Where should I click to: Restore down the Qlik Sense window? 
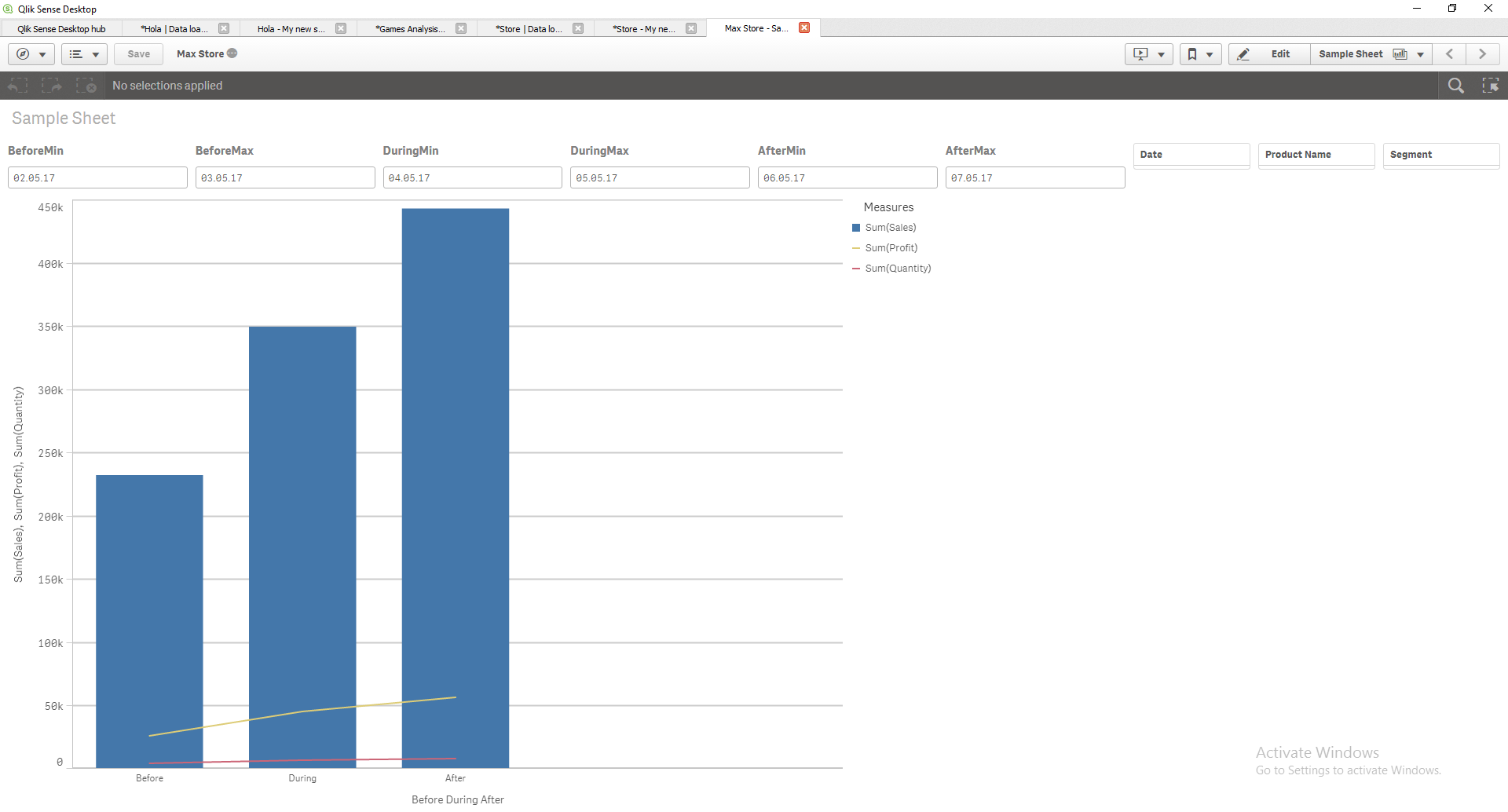coord(1452,9)
